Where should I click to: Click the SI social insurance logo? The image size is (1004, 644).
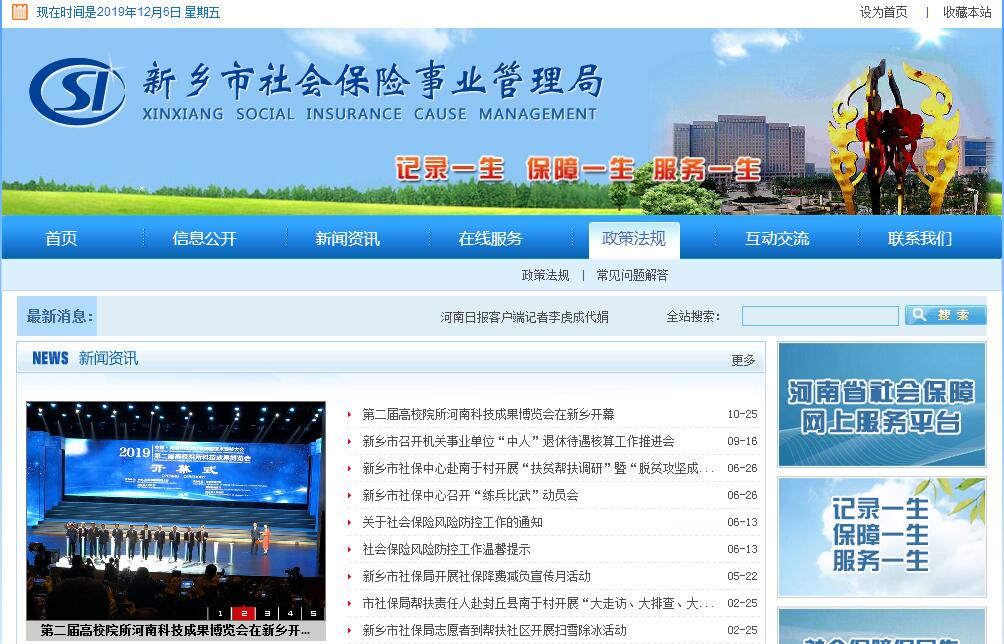76,92
